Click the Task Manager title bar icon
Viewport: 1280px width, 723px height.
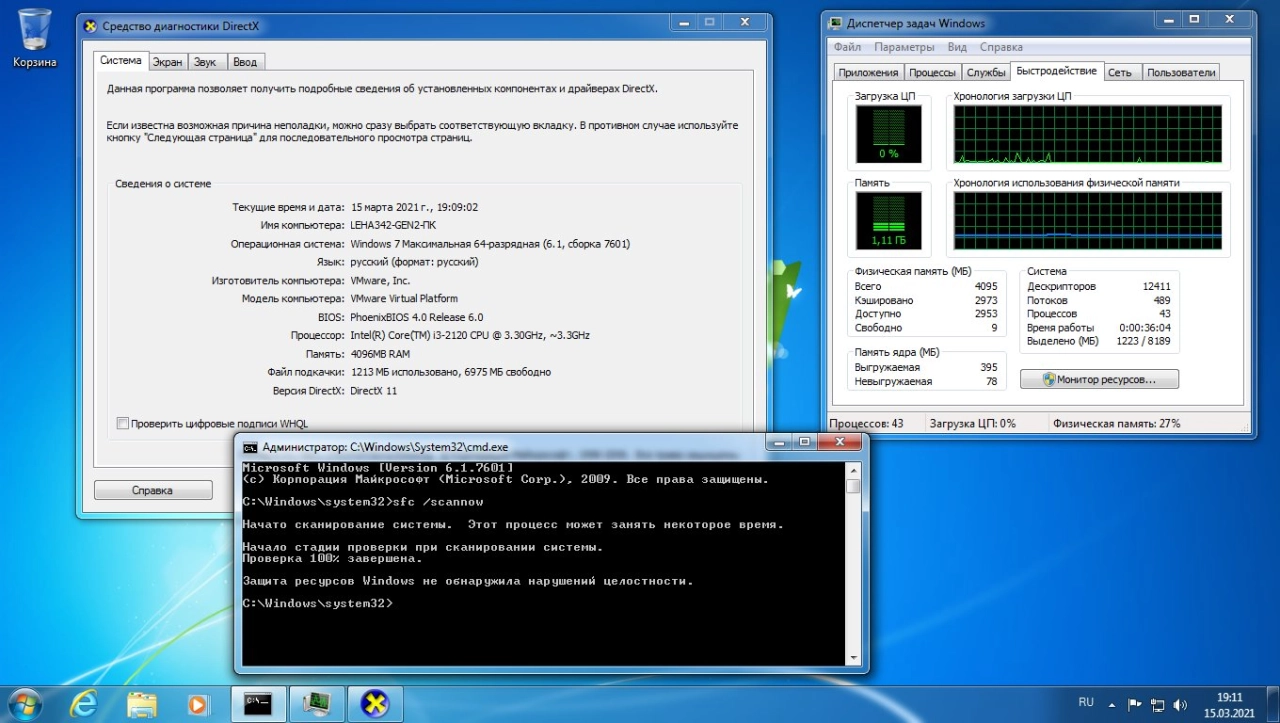[836, 23]
